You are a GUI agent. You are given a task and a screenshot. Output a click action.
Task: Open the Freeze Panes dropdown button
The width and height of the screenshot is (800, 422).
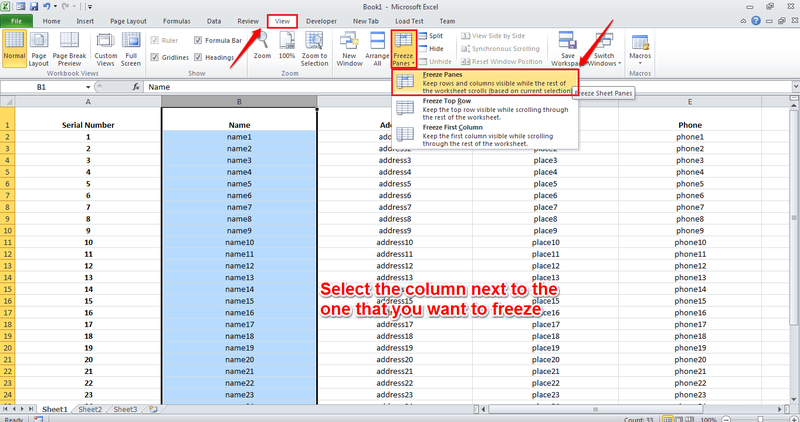(x=404, y=49)
